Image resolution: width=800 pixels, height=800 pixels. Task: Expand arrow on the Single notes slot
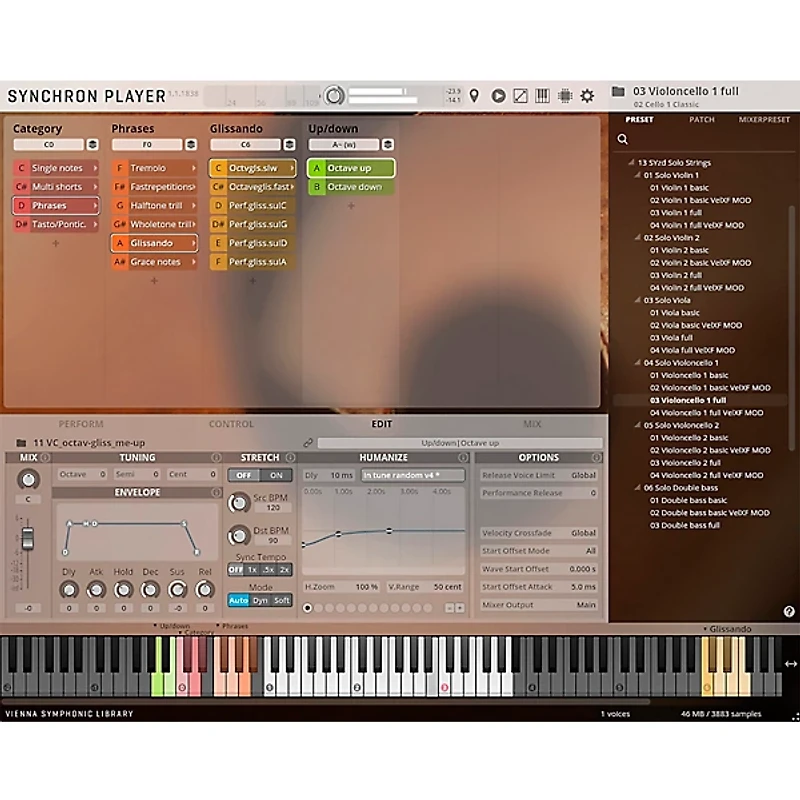pos(95,168)
